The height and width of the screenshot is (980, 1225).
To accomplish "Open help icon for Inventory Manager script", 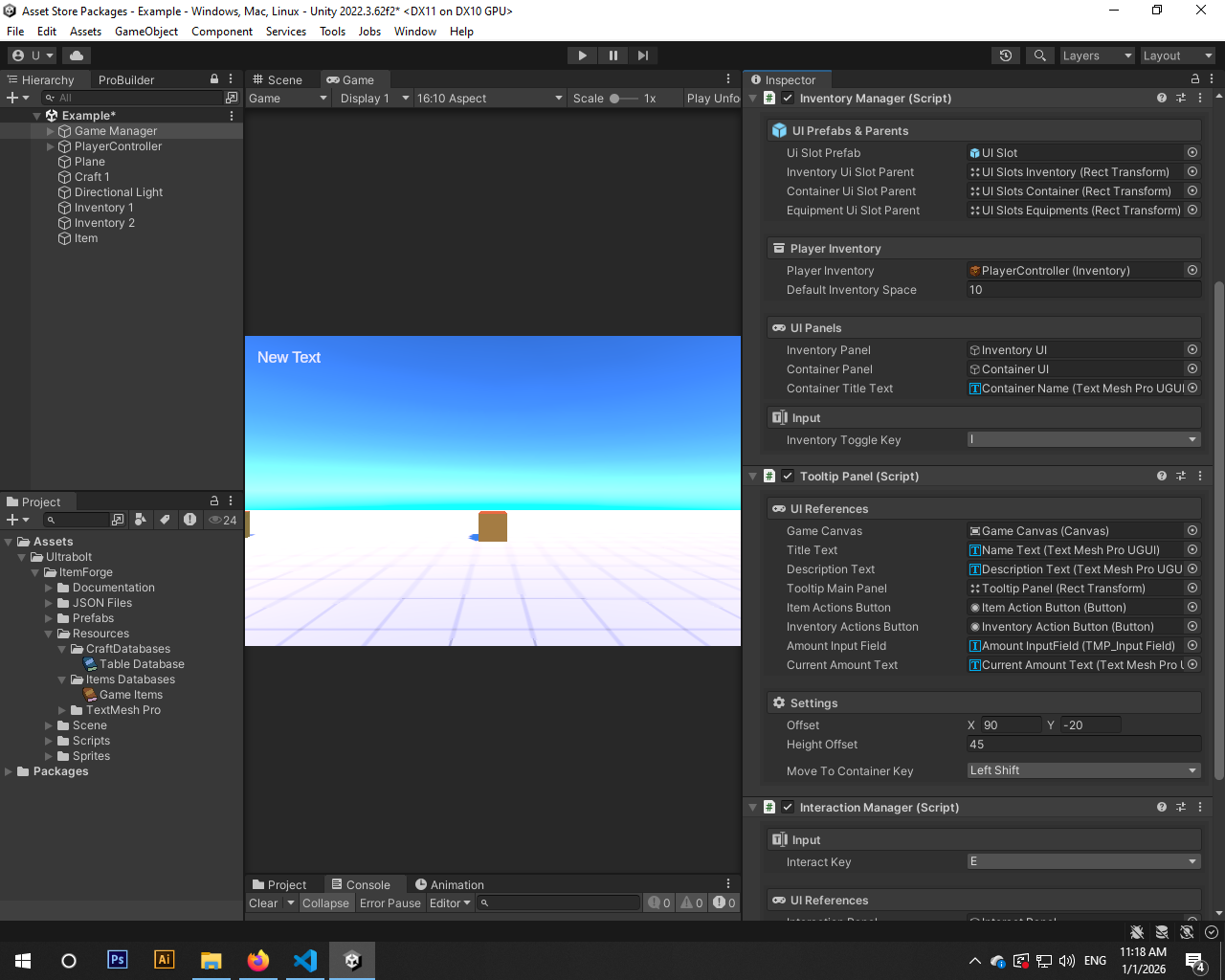I will [x=1162, y=98].
